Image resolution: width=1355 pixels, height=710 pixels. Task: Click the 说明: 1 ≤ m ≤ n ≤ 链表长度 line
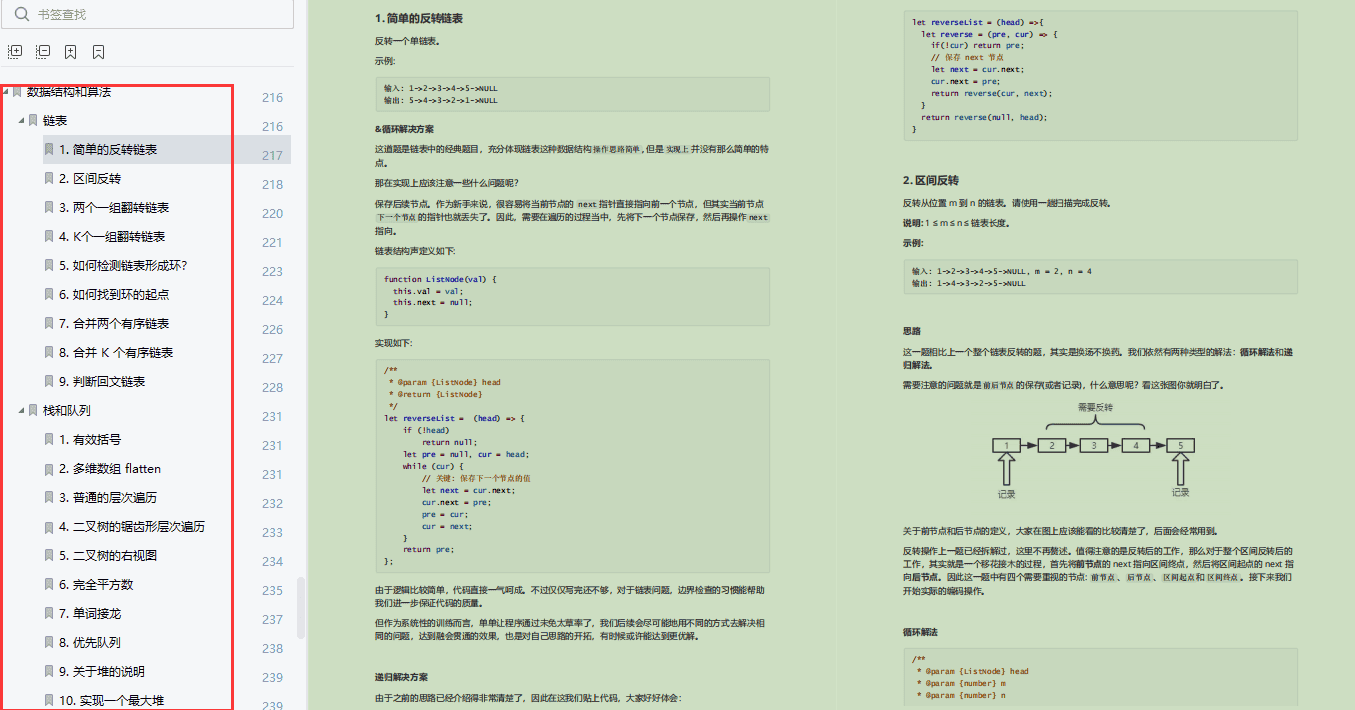pos(956,223)
